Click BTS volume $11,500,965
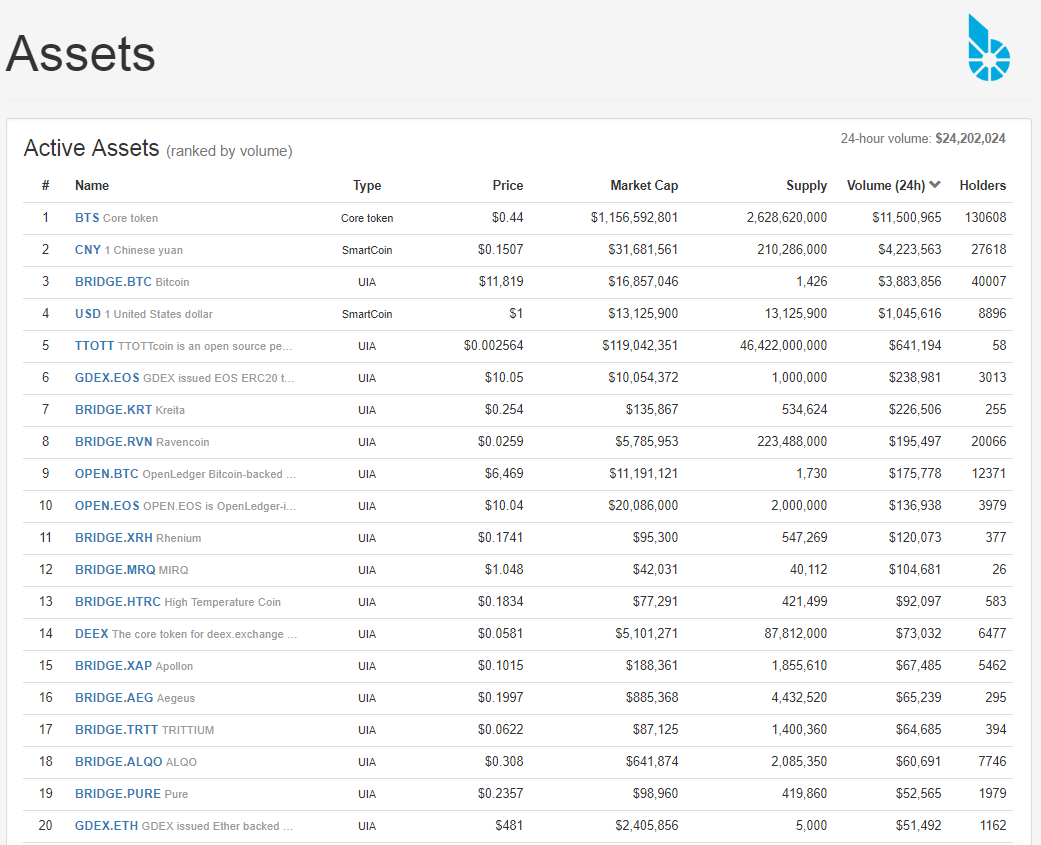The width and height of the screenshot is (1041, 845). click(906, 218)
